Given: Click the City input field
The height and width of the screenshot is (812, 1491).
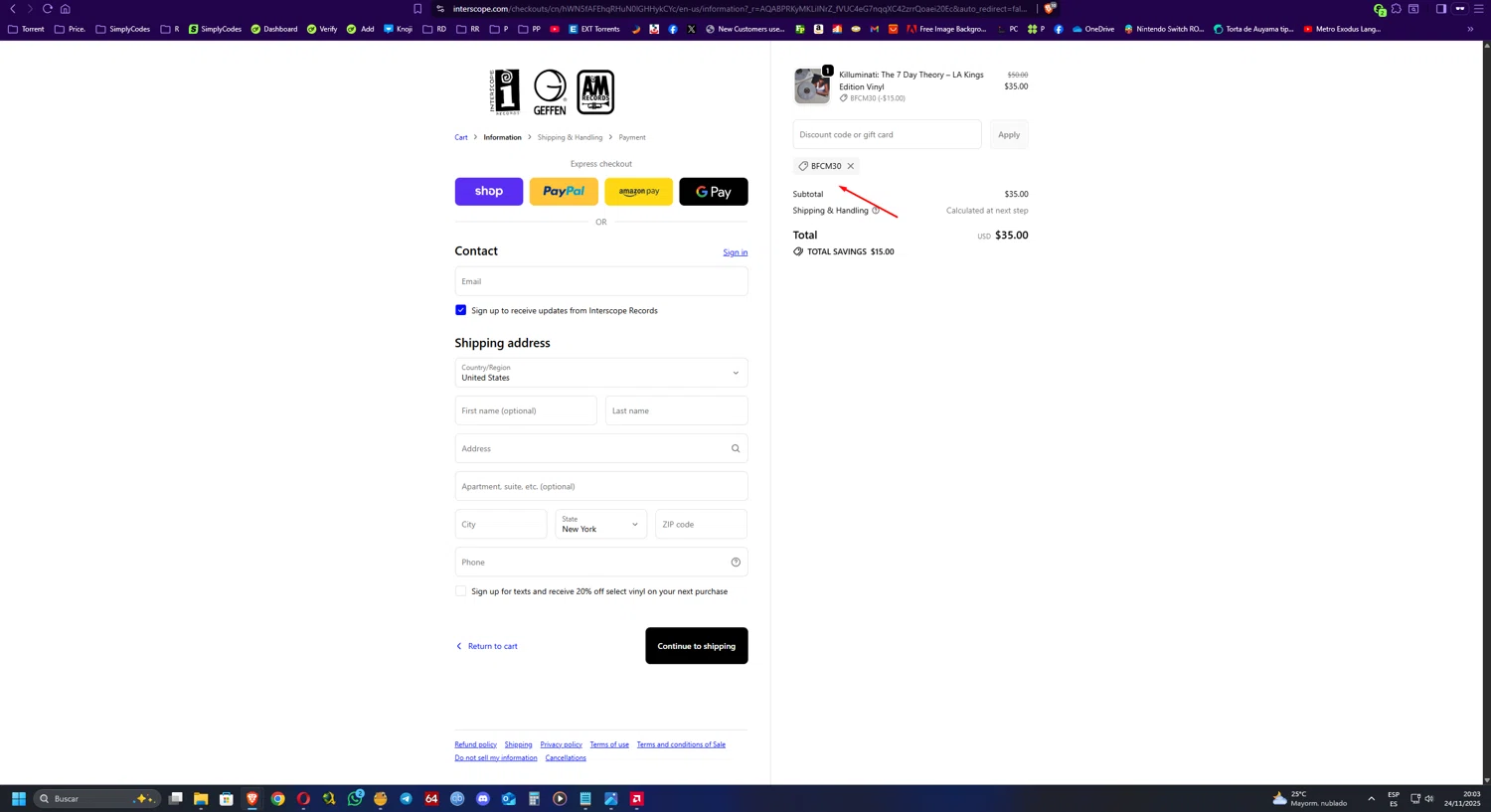Looking at the screenshot, I should (x=501, y=524).
